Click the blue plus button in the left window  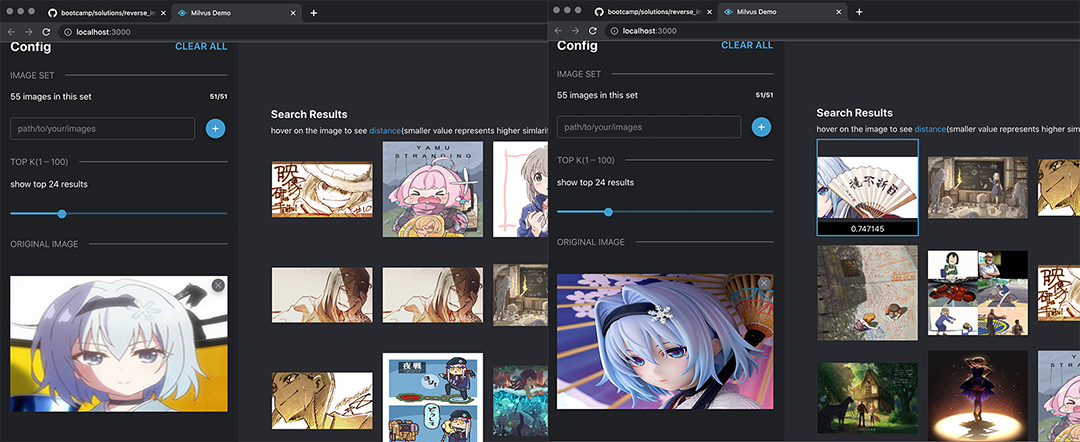pos(216,128)
